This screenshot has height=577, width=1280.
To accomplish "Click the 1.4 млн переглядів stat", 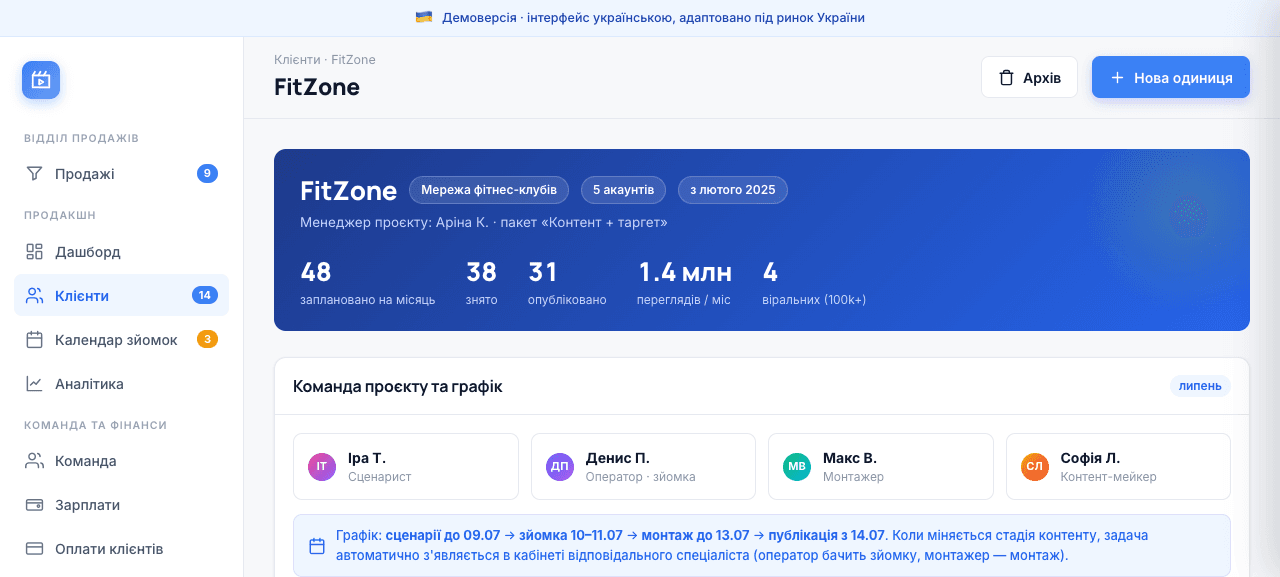I will [x=685, y=283].
